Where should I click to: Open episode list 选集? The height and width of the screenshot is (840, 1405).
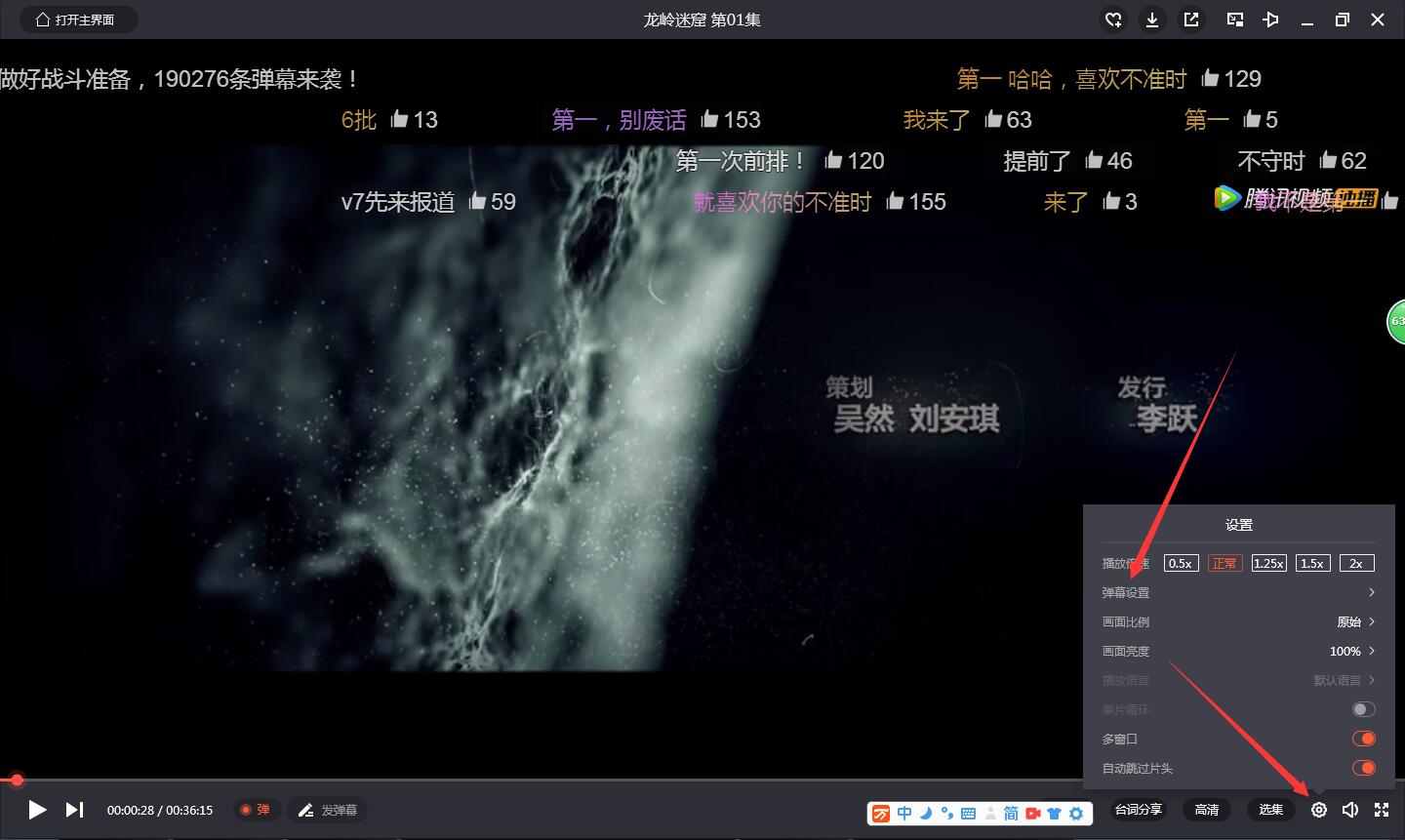1270,810
